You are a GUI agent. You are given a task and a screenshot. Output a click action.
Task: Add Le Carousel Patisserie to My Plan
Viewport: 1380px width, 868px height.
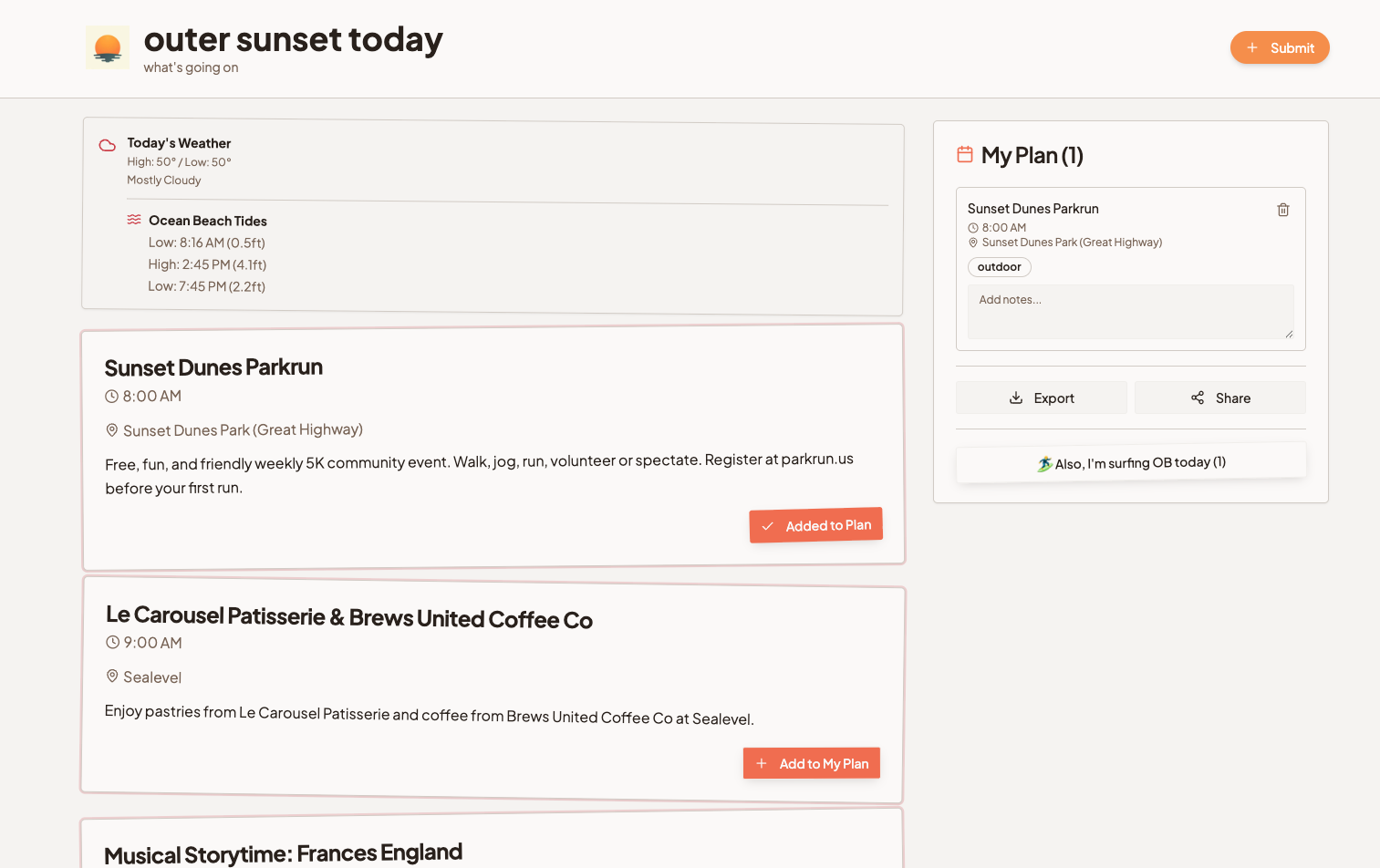(812, 763)
